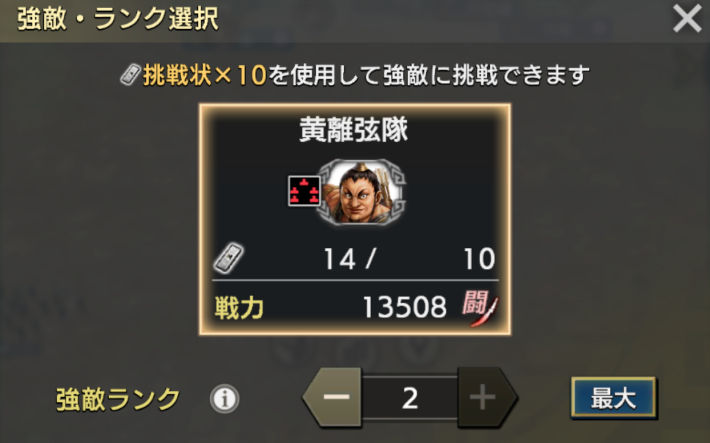Click the 13508 power value

pyautogui.click(x=405, y=308)
